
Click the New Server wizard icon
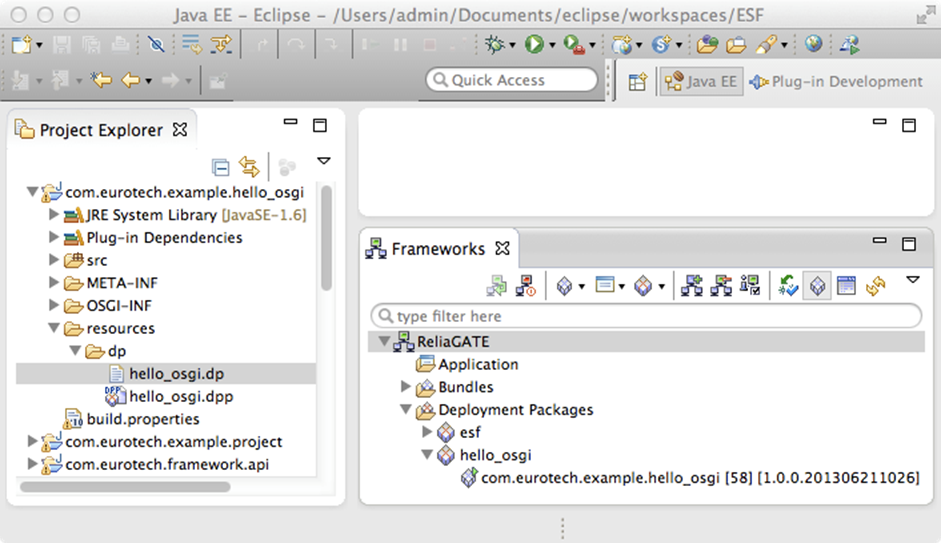[622, 44]
